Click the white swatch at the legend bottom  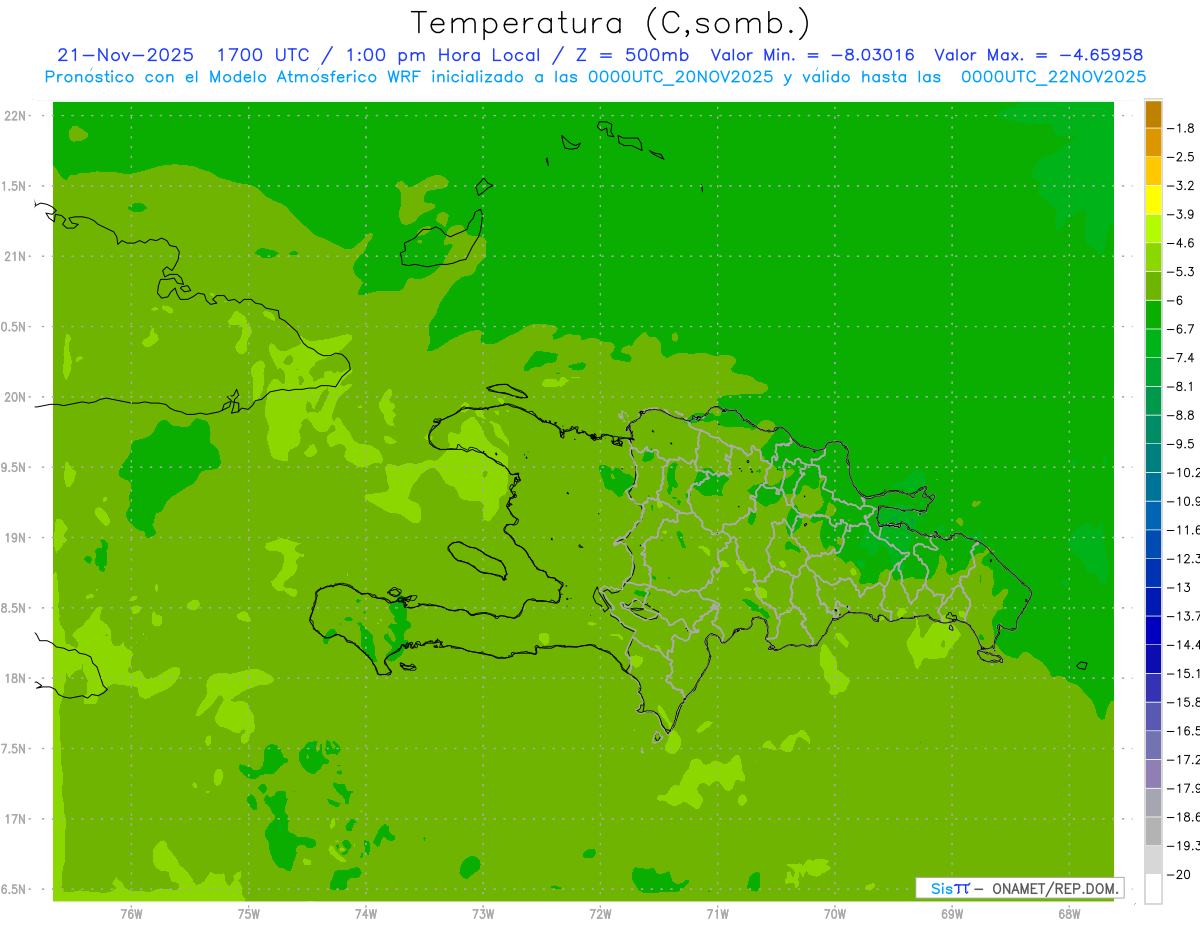tap(1153, 889)
